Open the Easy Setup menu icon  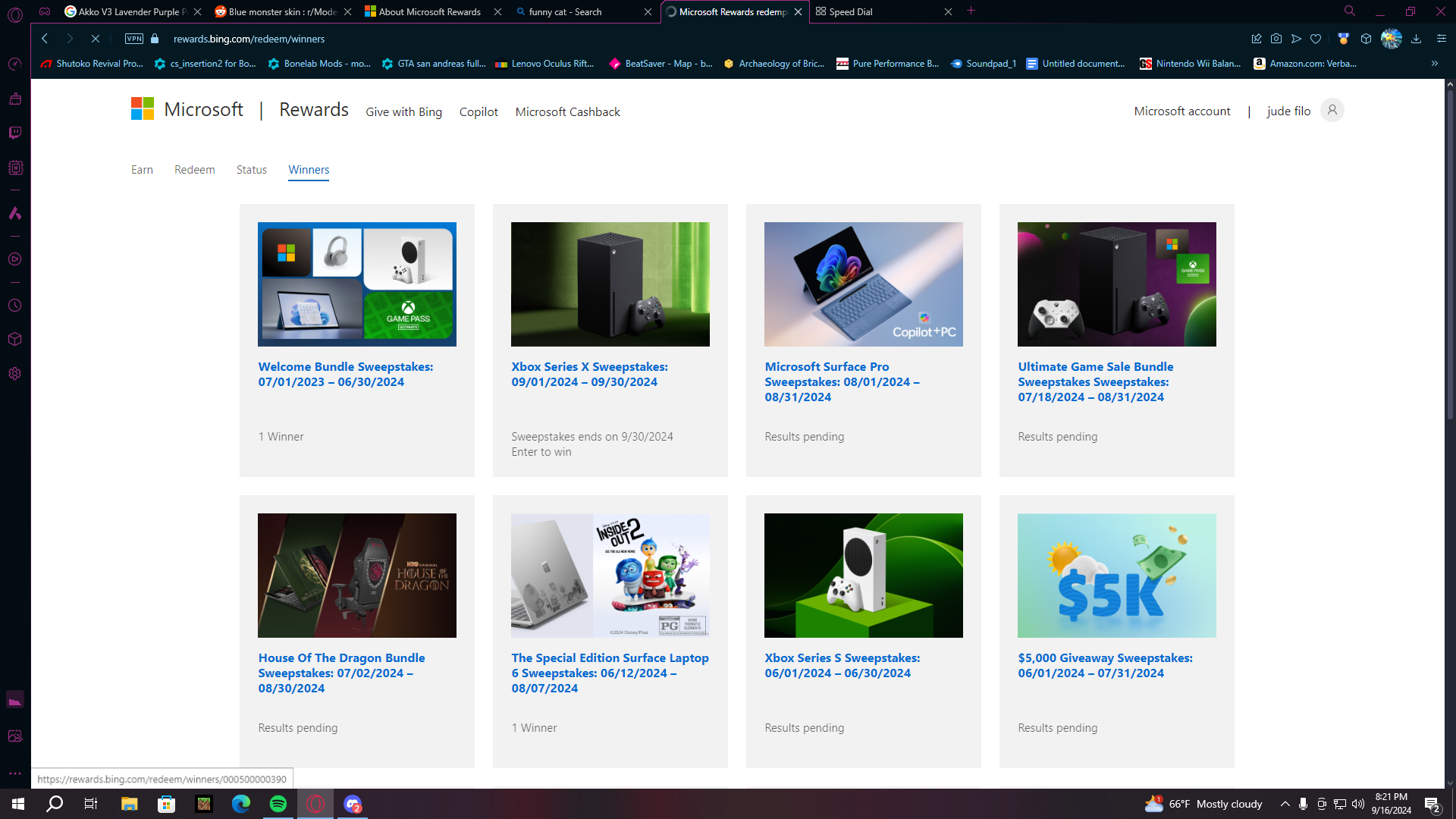coord(1442,39)
